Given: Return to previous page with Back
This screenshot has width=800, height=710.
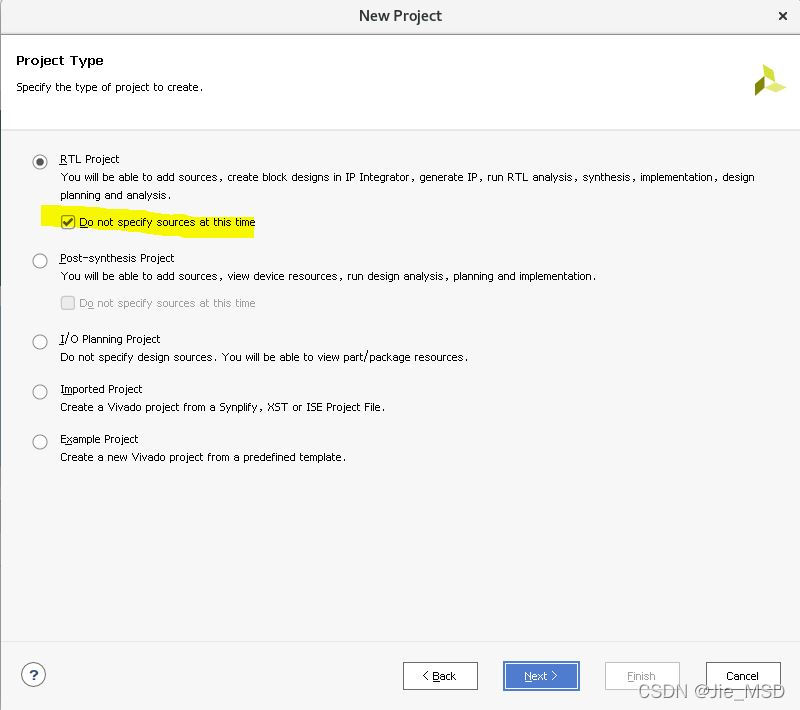Looking at the screenshot, I should tap(440, 676).
